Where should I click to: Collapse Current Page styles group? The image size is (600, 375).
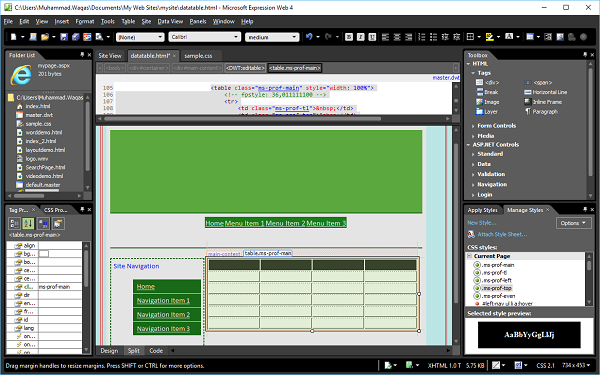point(470,256)
